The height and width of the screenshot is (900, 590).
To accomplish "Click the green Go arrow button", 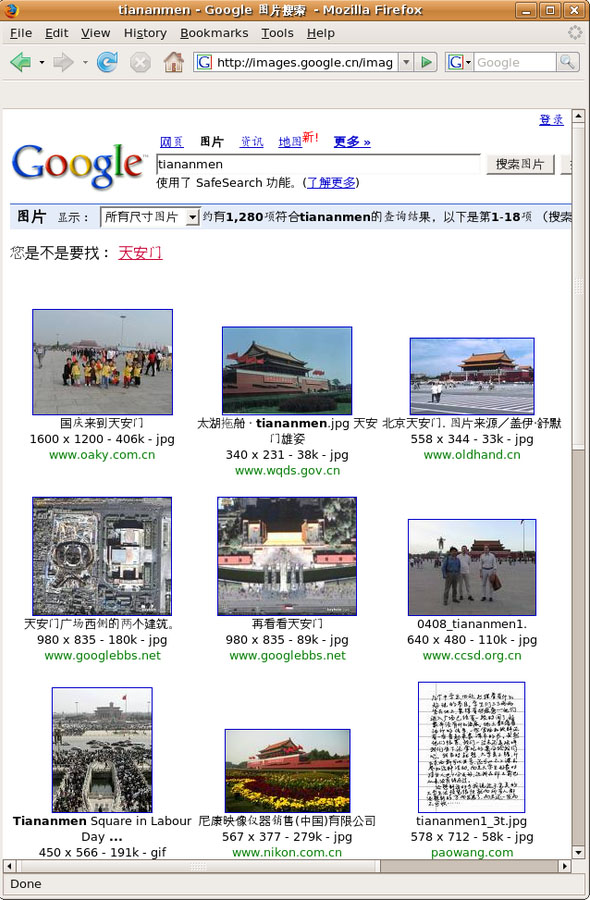I will 426,62.
